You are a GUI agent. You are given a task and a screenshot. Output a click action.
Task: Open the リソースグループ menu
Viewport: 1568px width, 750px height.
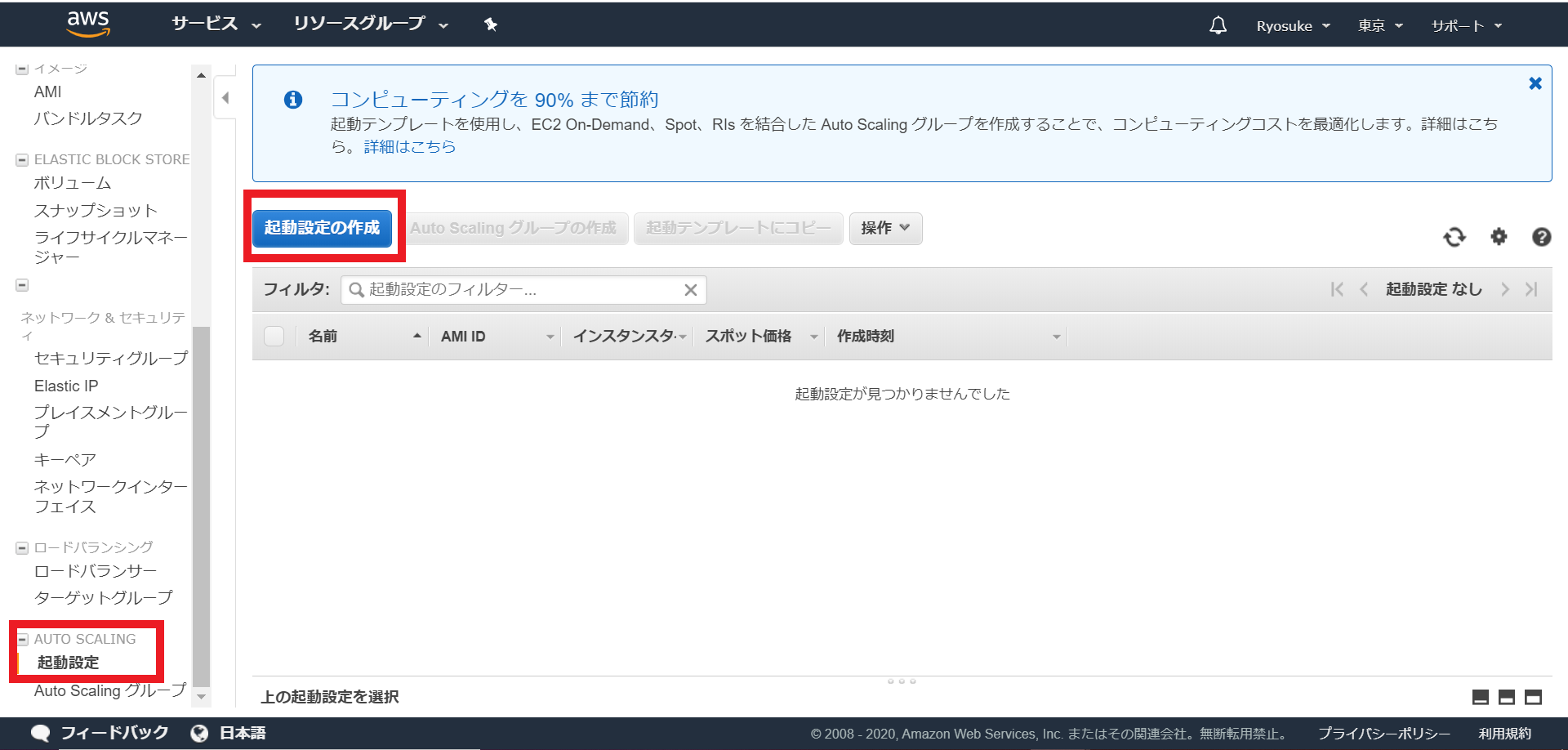371,25
